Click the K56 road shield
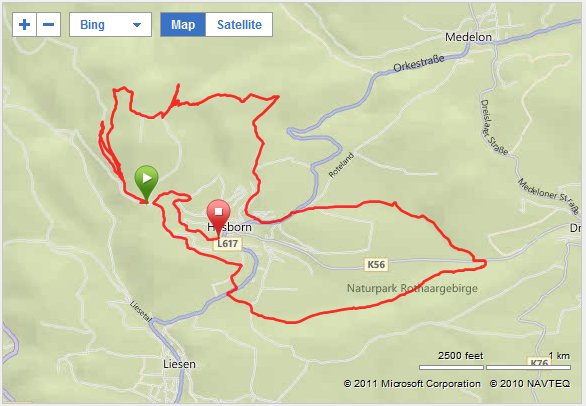 coord(376,265)
